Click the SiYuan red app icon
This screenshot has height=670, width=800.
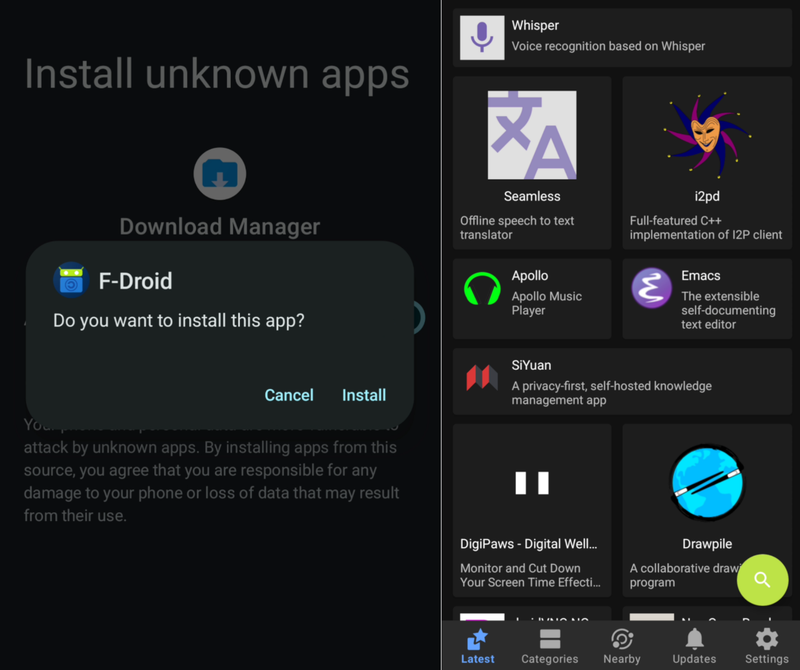coord(482,378)
